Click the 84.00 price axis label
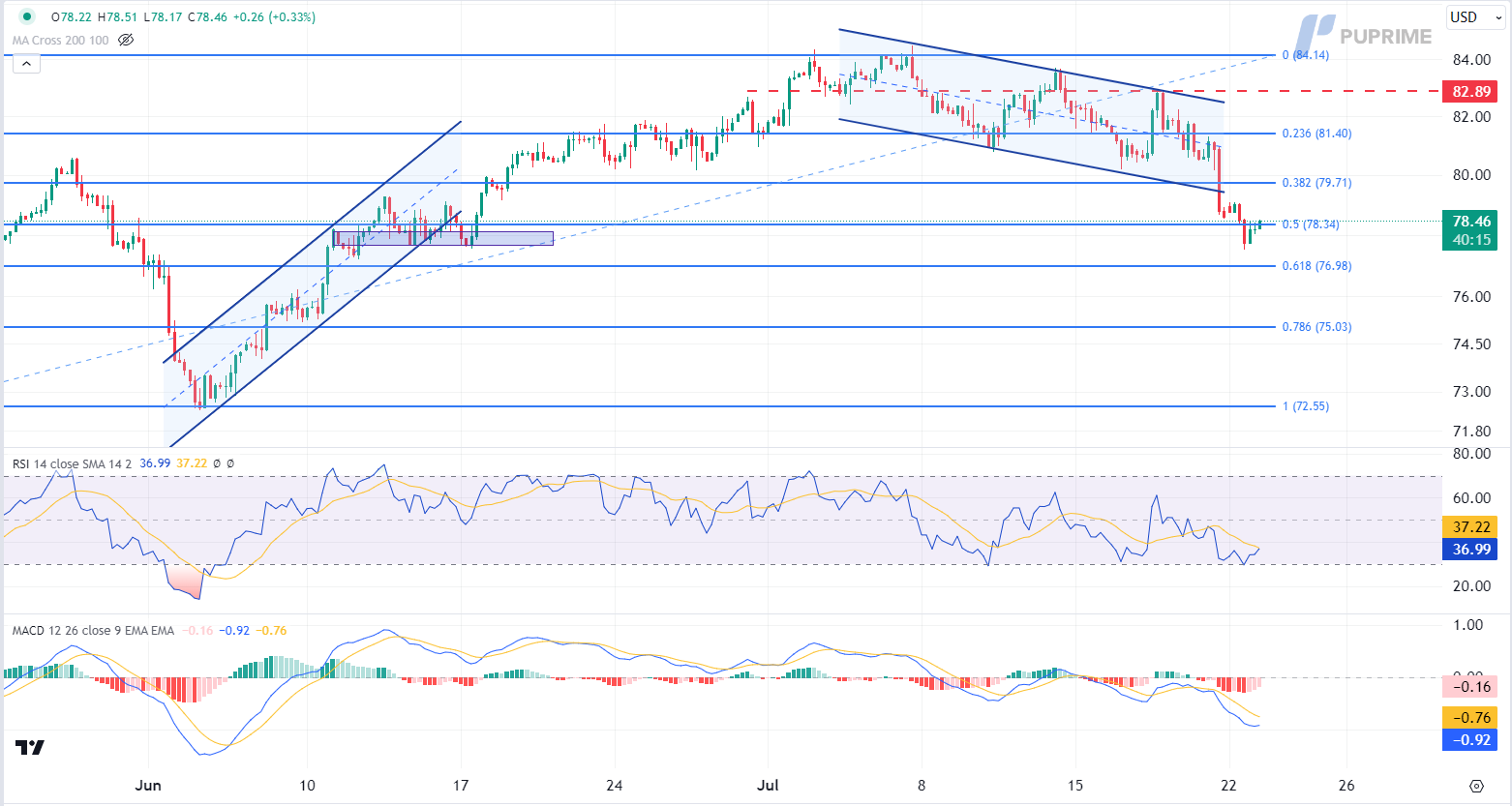This screenshot has height=806, width=1512. (x=1471, y=60)
